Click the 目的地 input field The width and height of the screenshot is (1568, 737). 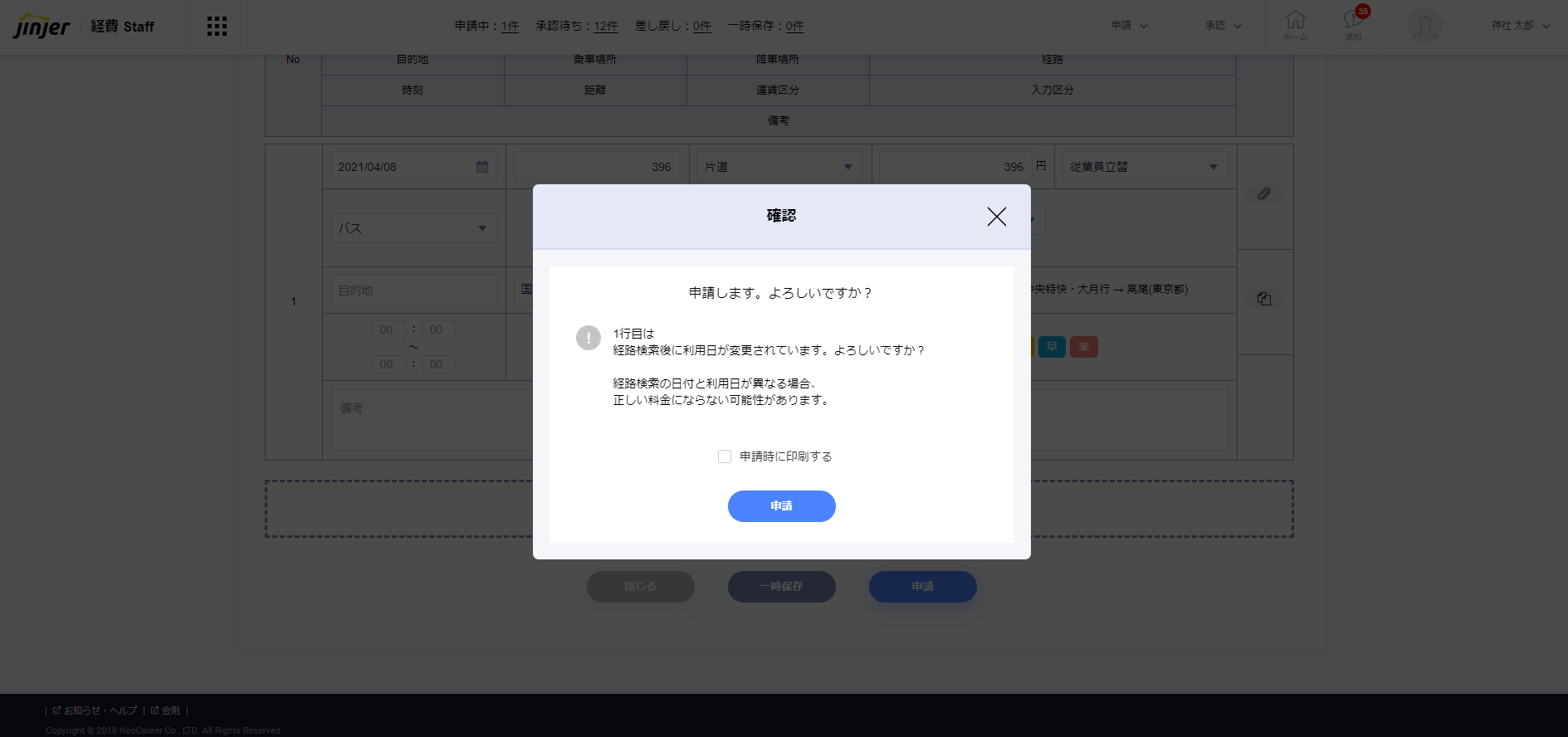pos(413,290)
